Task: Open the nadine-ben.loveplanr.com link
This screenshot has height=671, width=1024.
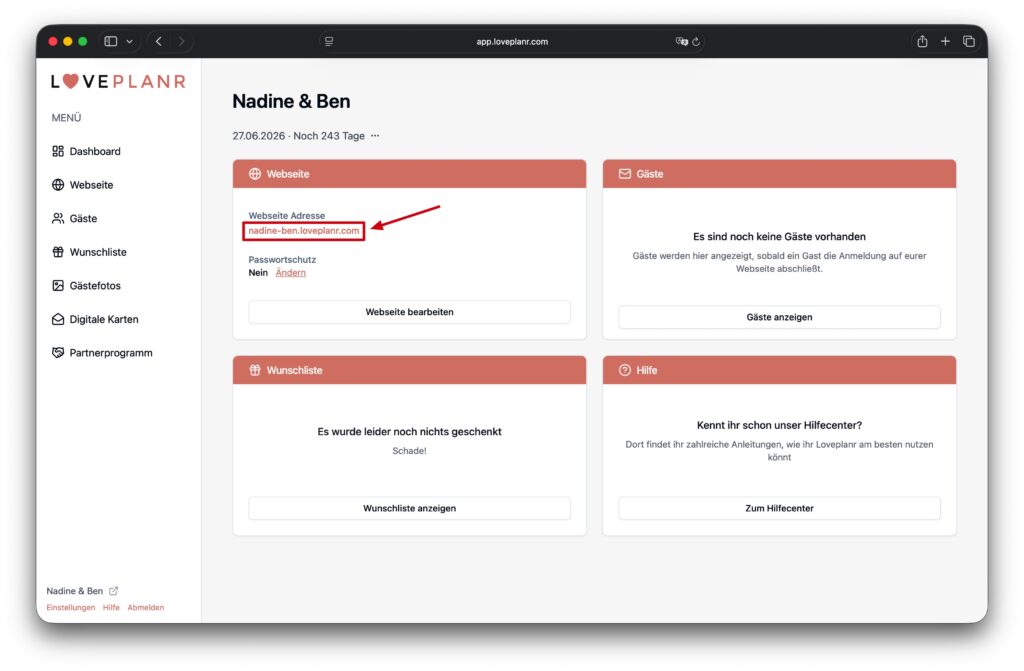Action: pyautogui.click(x=303, y=231)
